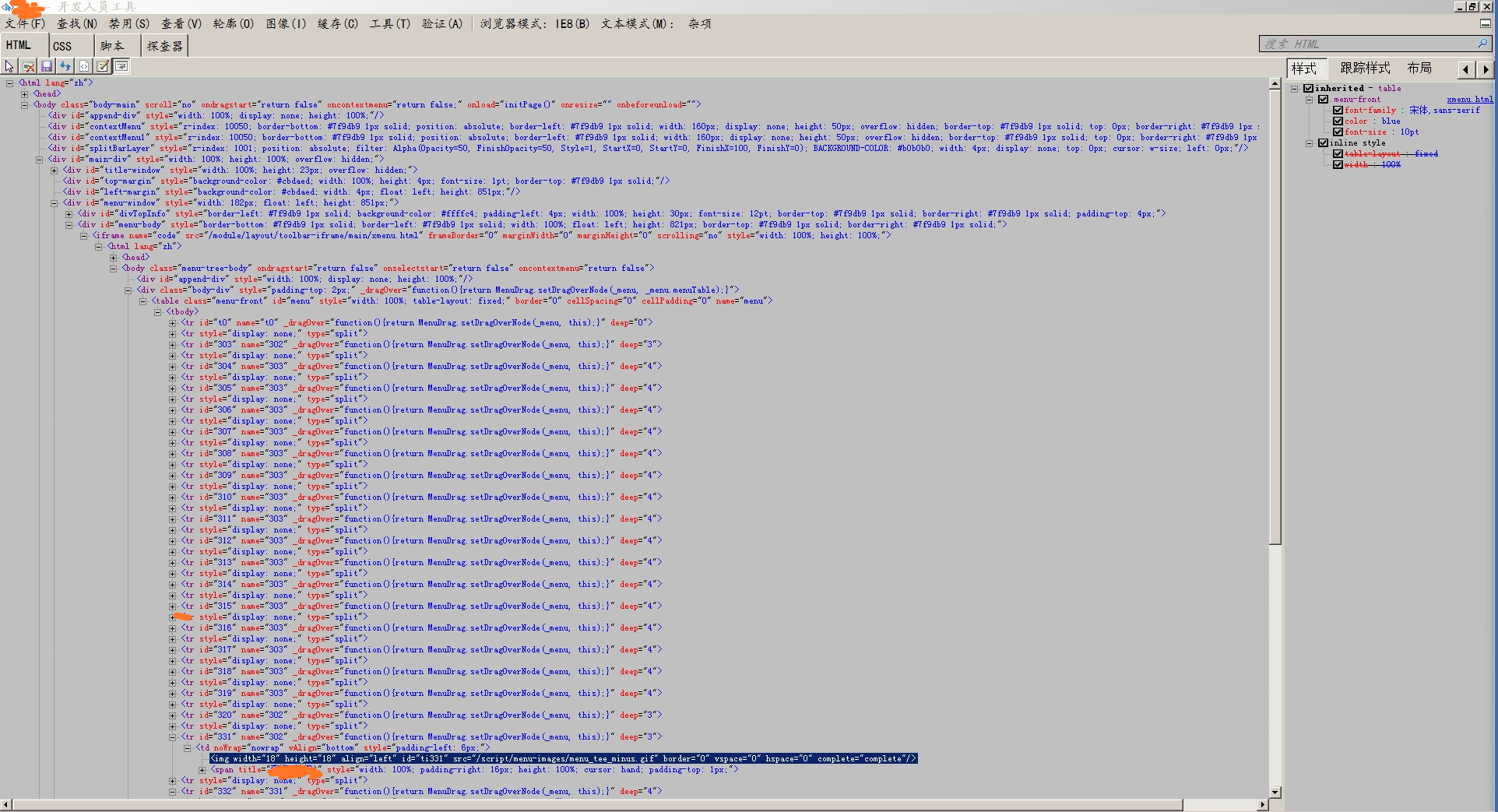Click the vertical scrollbar down arrow of HTML tree
The image size is (1498, 812).
tap(1275, 793)
